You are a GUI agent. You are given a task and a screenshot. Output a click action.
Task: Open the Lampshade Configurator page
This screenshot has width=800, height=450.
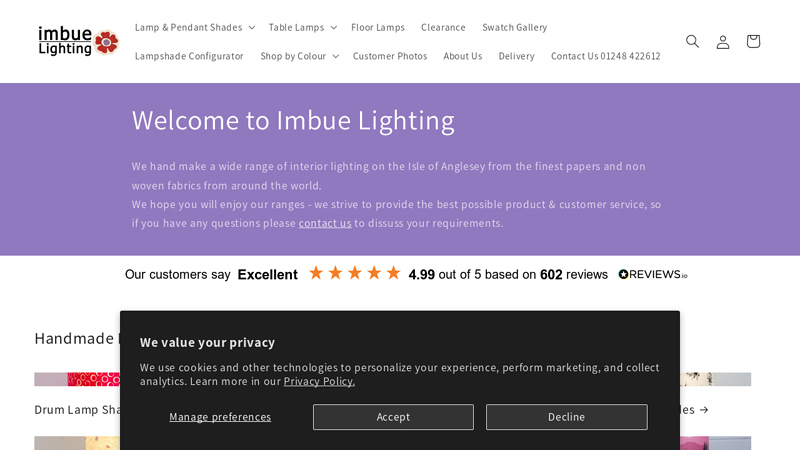[189, 56]
